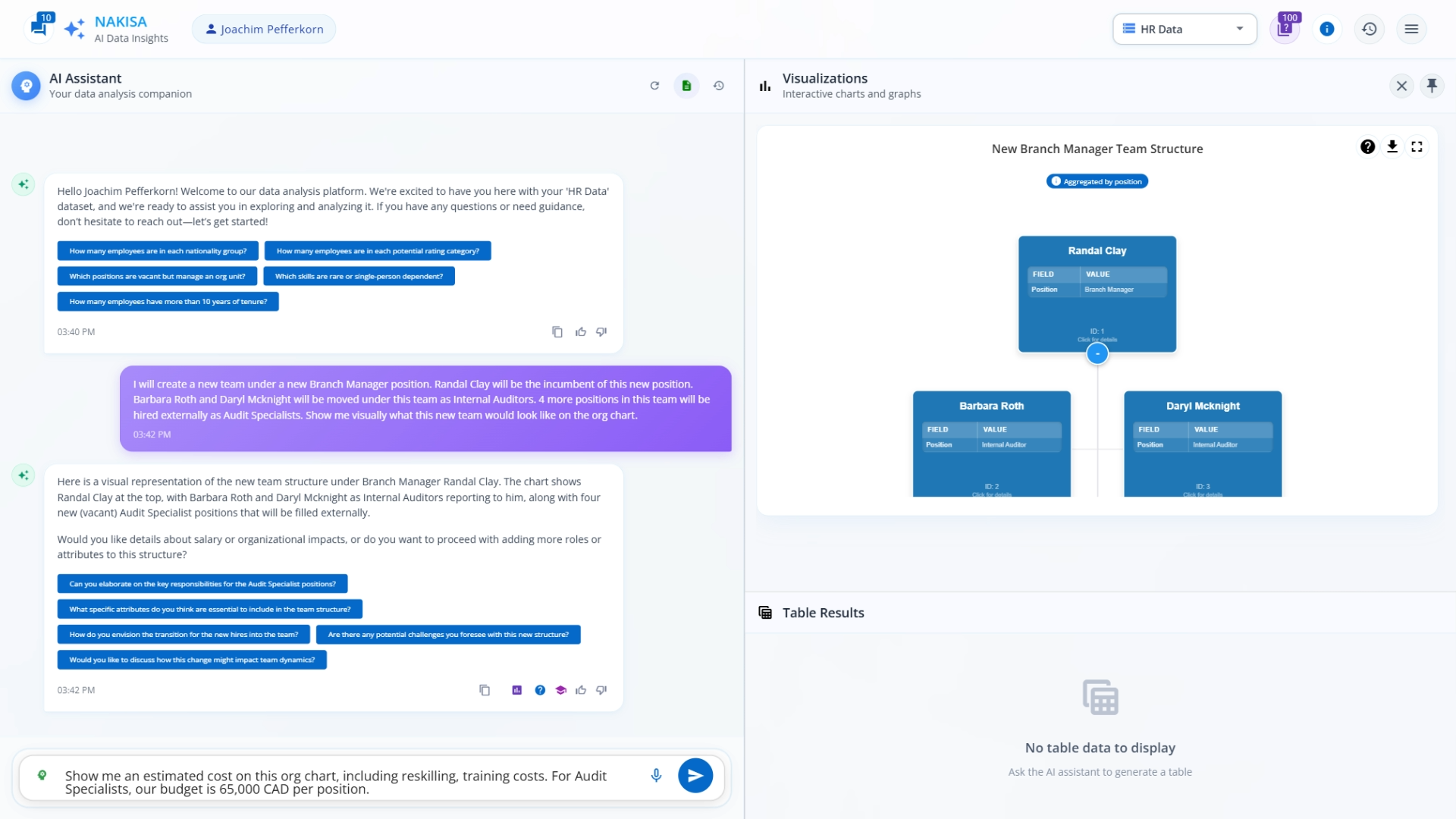Open the info icon in header

tap(1326, 29)
